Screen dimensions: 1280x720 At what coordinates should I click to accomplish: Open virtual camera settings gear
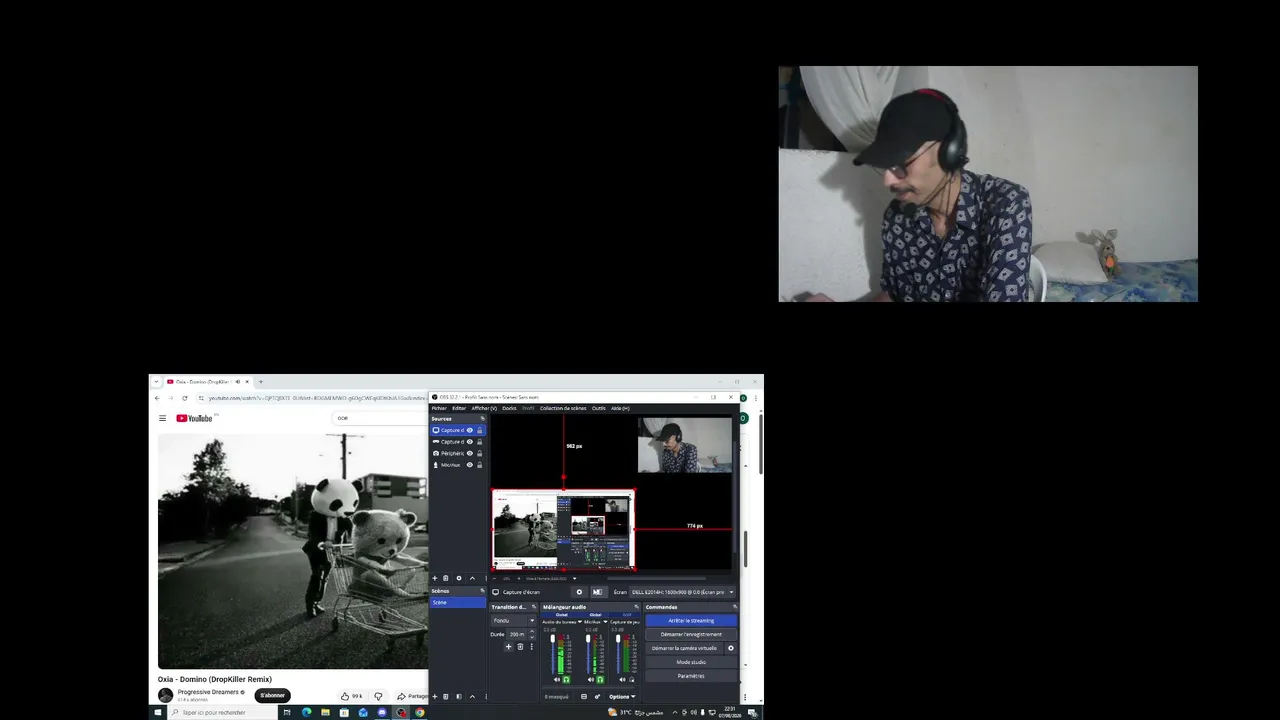pos(731,648)
